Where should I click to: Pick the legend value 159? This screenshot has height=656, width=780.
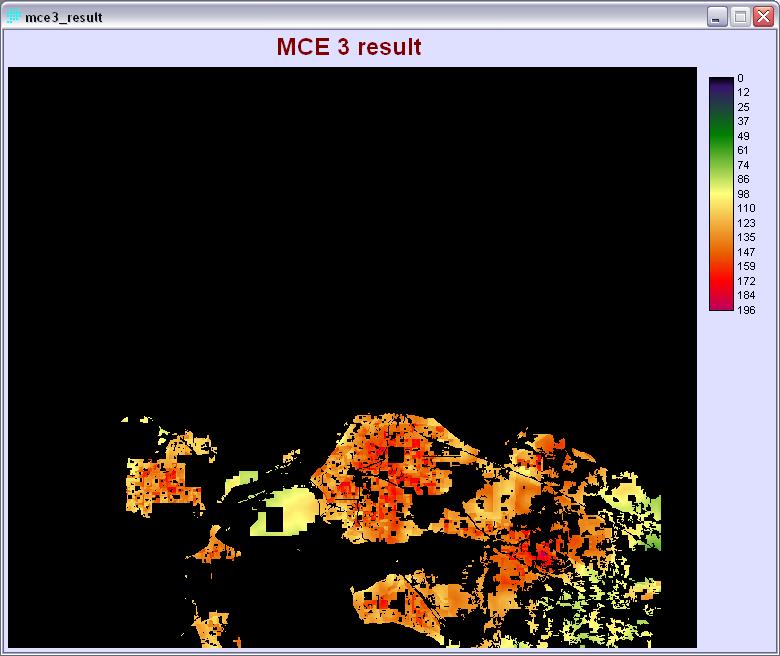tap(745, 267)
